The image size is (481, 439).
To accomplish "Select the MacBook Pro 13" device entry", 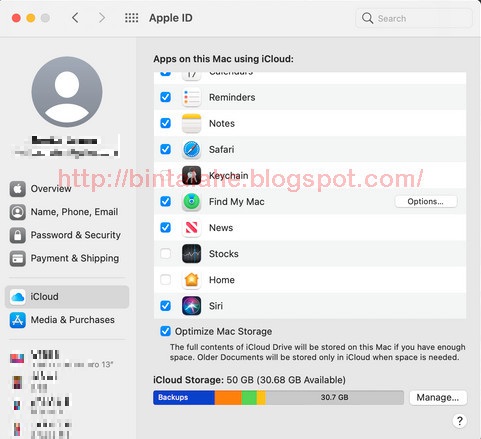I will (62, 359).
